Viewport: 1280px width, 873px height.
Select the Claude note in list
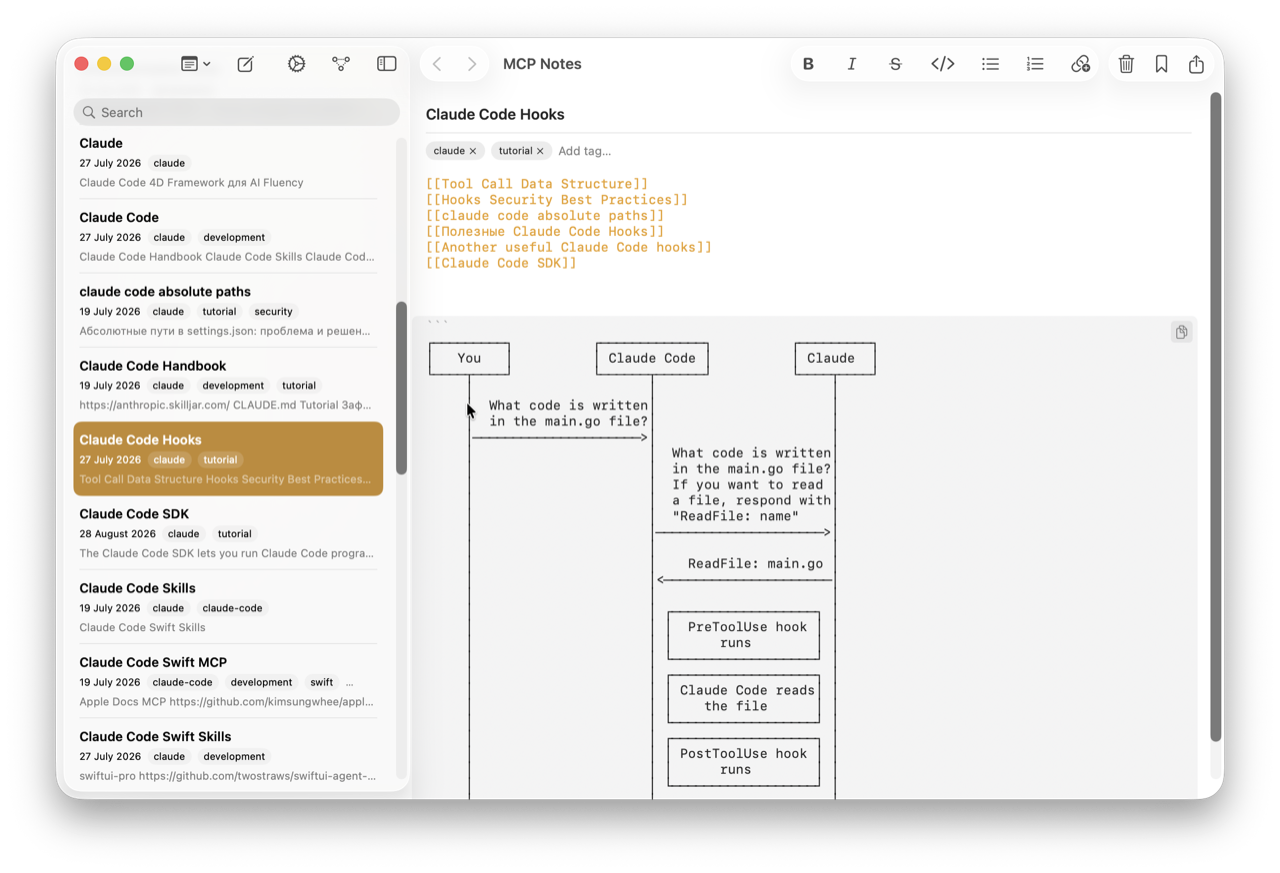tap(228, 162)
